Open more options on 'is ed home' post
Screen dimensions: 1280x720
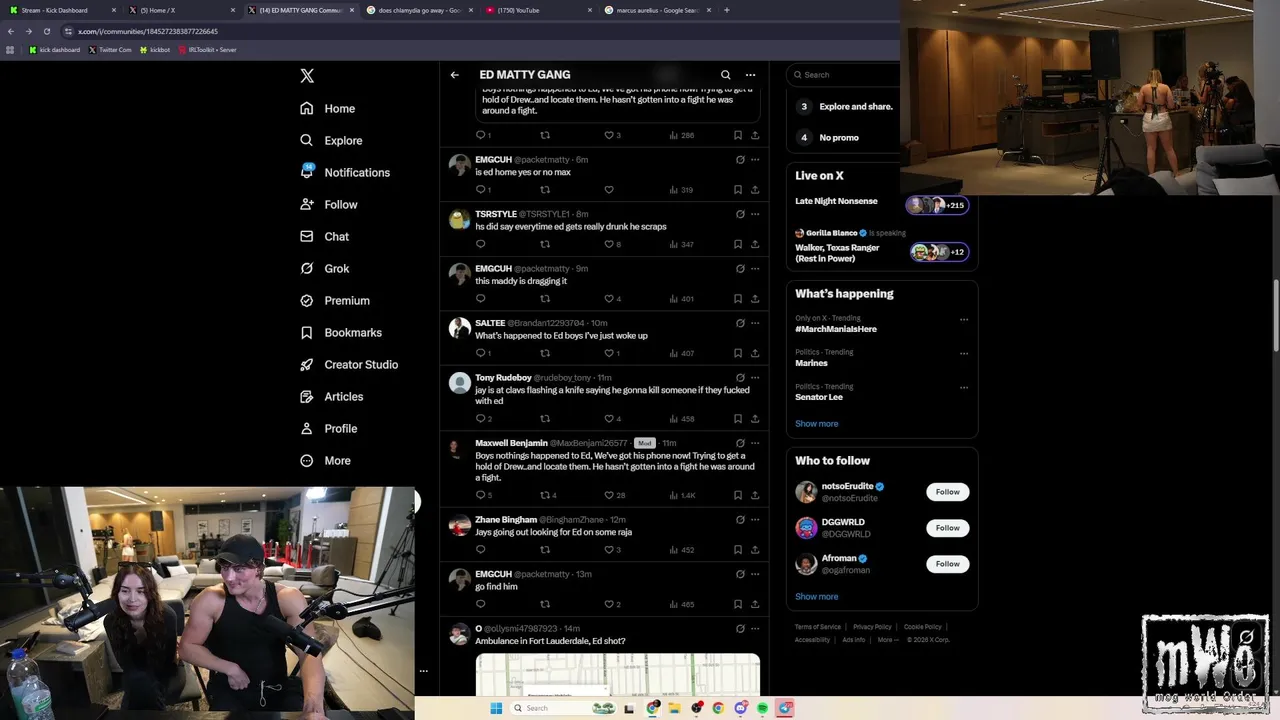coord(755,159)
